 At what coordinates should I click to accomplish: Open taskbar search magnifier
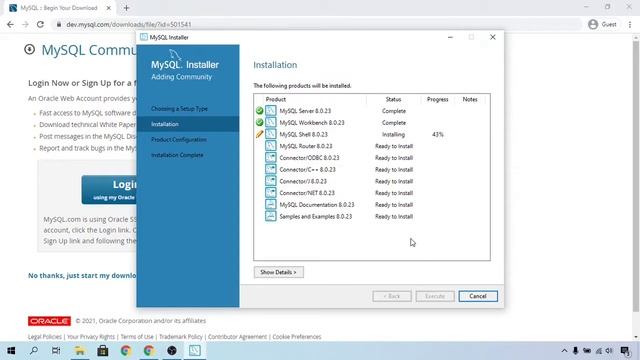tap(34, 351)
